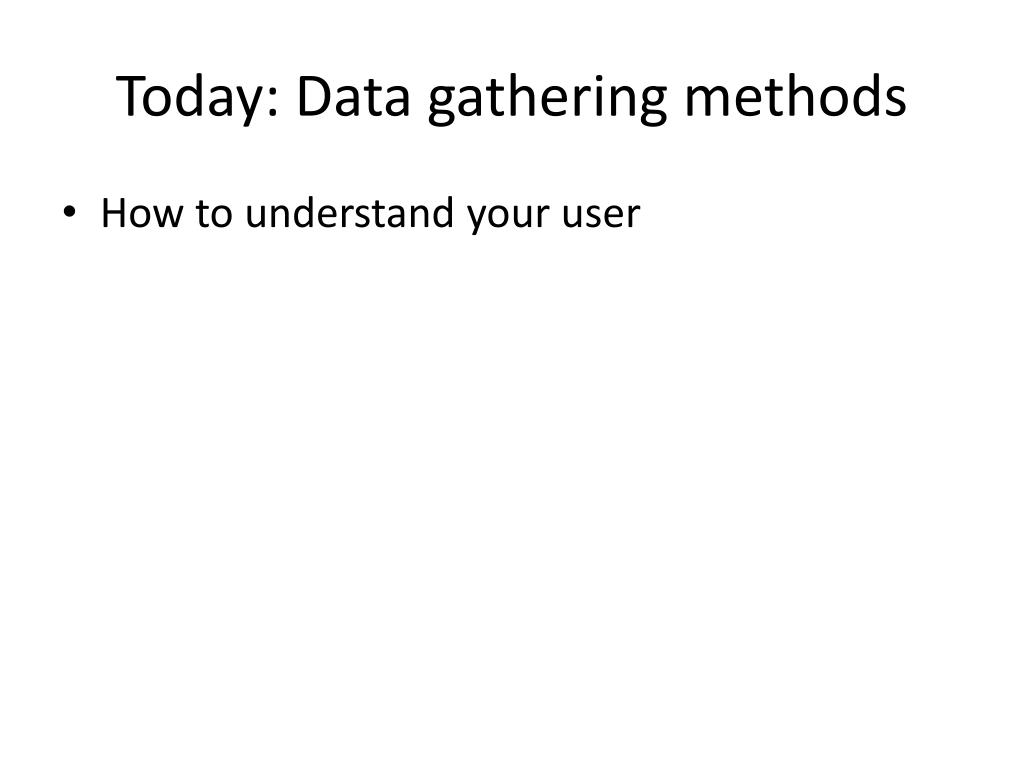Screen dimensions: 1024x768
Task: Click the slide title text
Action: coord(511,98)
